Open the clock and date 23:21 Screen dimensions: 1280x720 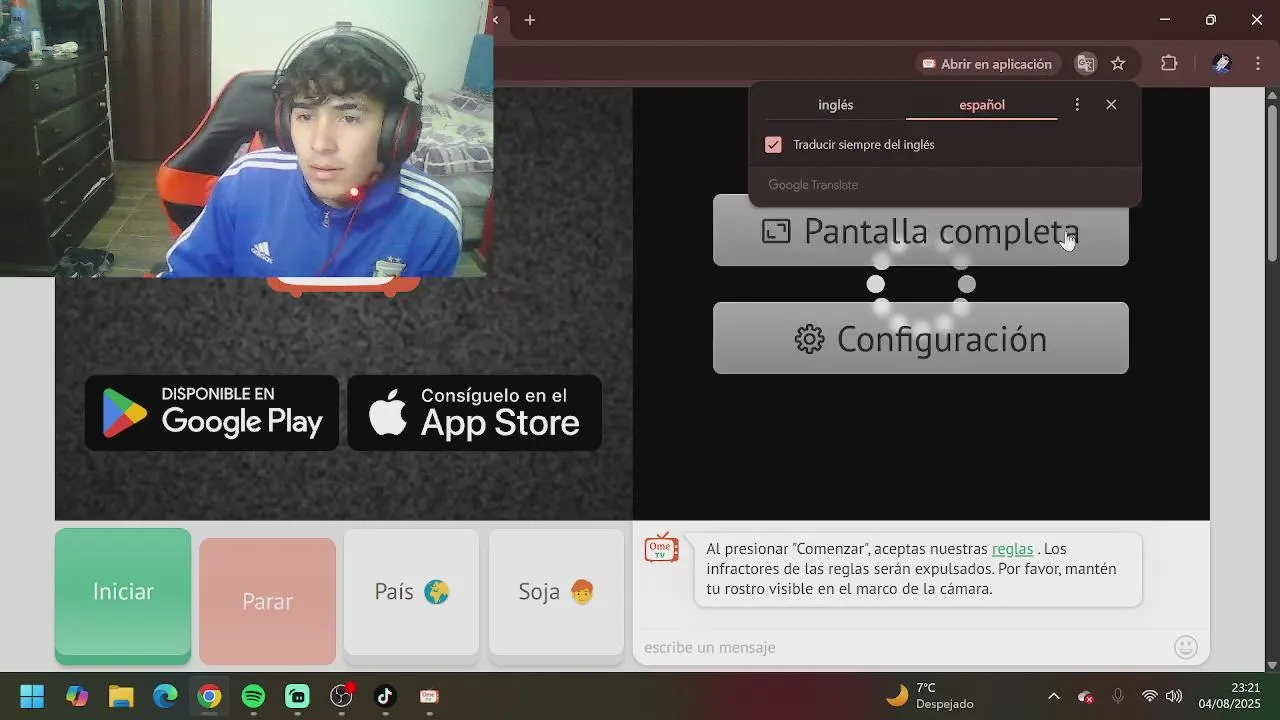(x=1230, y=696)
